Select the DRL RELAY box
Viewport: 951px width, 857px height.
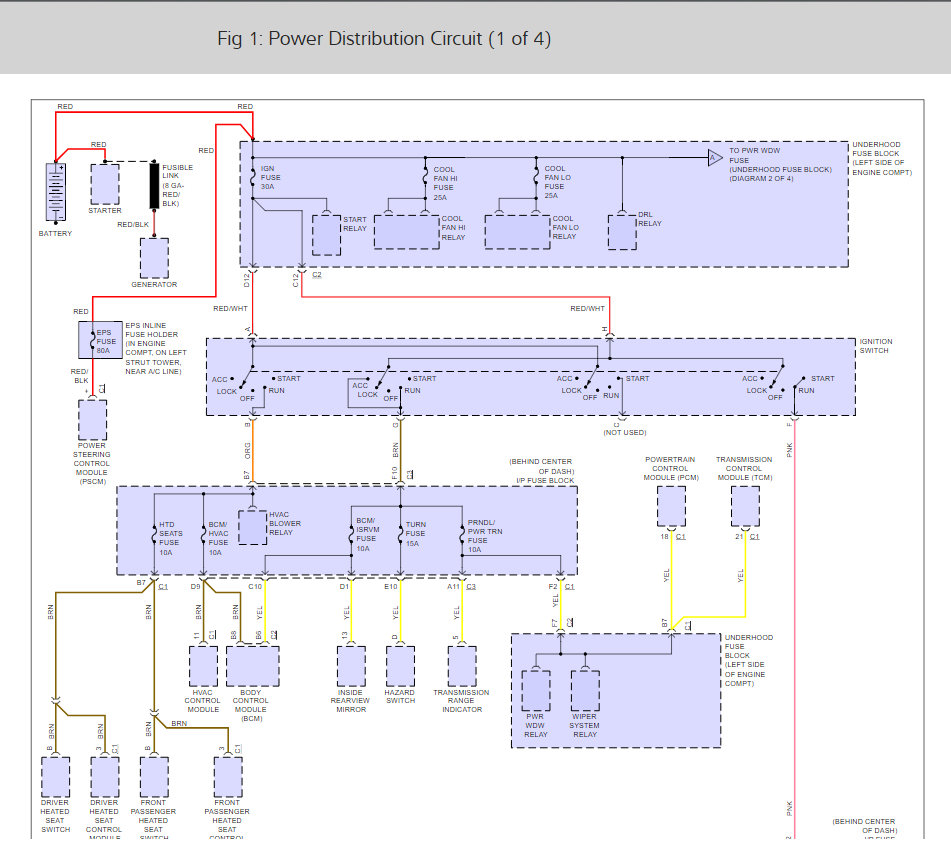coord(622,232)
